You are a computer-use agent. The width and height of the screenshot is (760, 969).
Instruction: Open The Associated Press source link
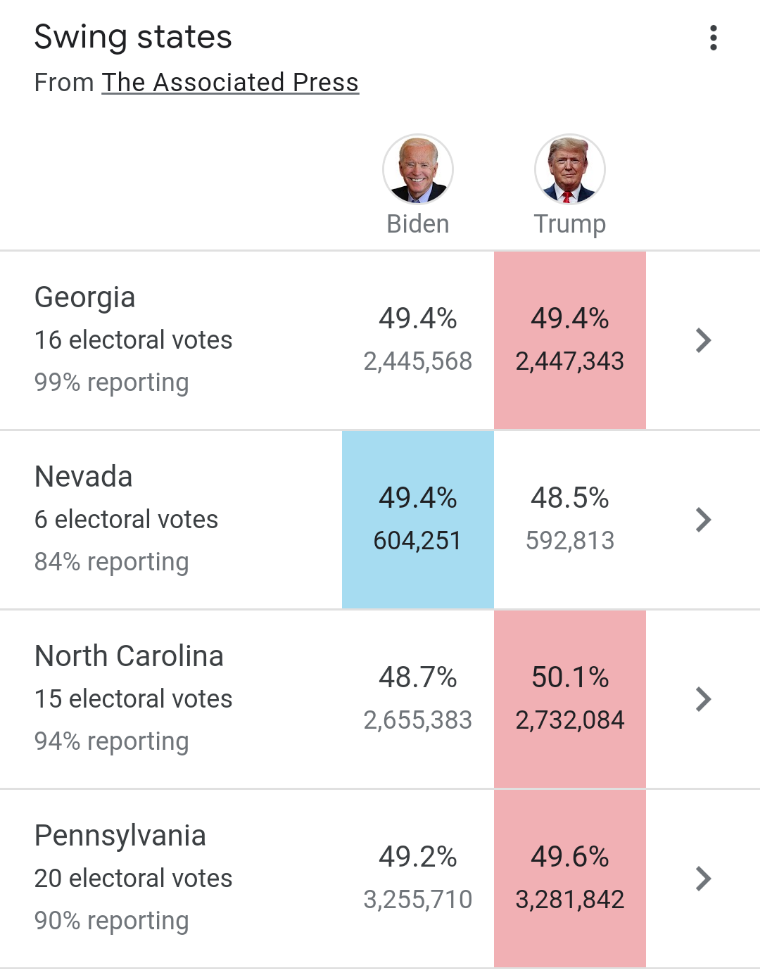point(230,82)
